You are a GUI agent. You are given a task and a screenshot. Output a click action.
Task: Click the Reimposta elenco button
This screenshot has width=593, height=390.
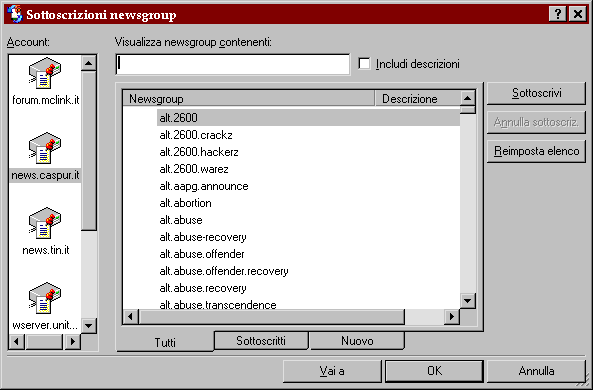[536, 151]
